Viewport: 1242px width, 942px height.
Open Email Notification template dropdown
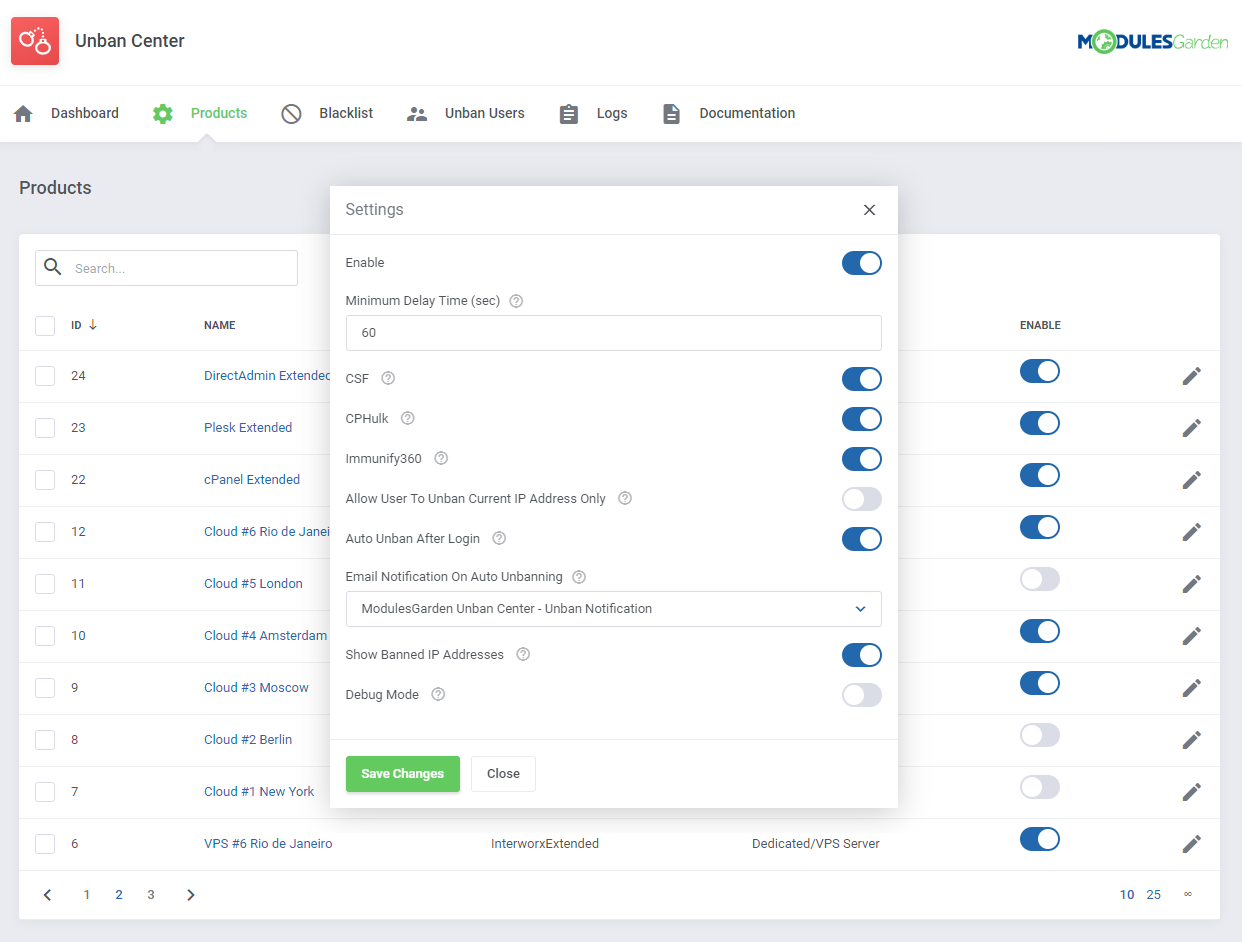614,609
